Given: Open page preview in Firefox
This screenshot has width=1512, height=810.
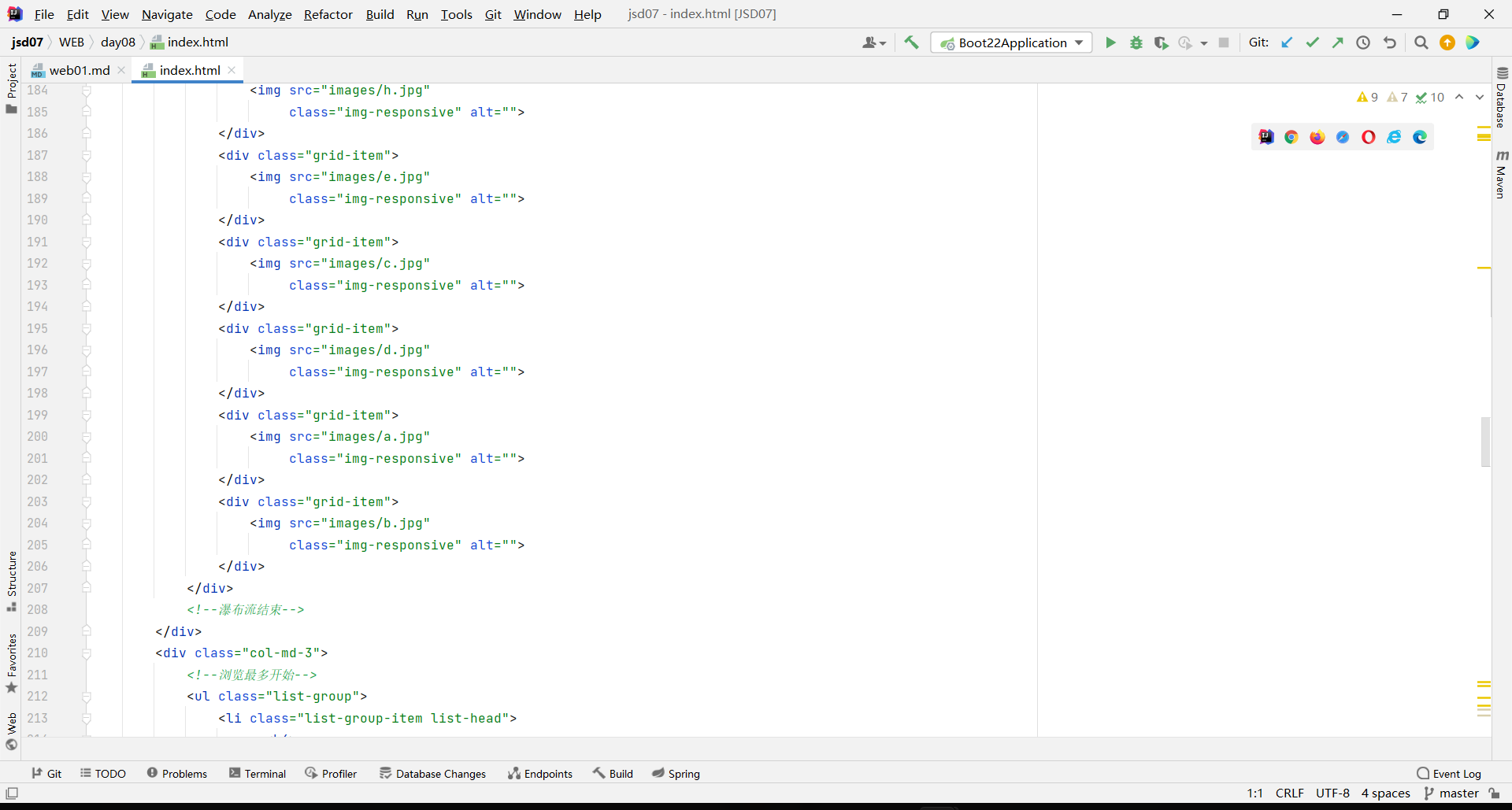Looking at the screenshot, I should click(1317, 137).
